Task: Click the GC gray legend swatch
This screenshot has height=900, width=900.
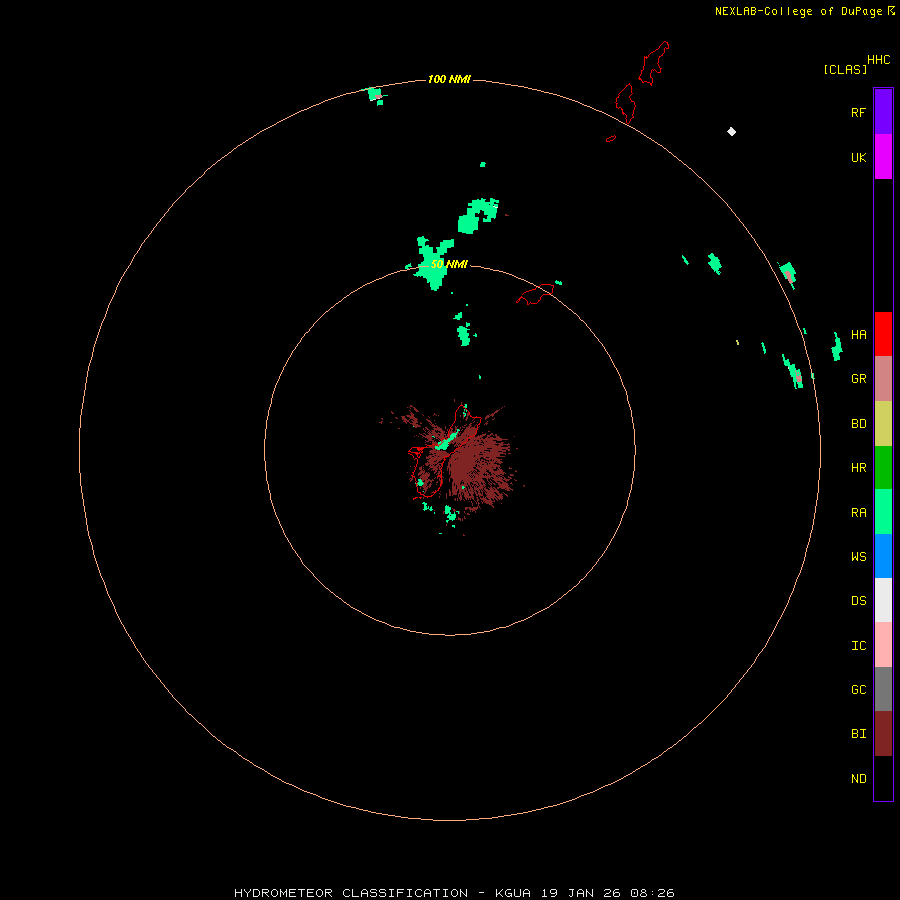Action: coord(883,689)
